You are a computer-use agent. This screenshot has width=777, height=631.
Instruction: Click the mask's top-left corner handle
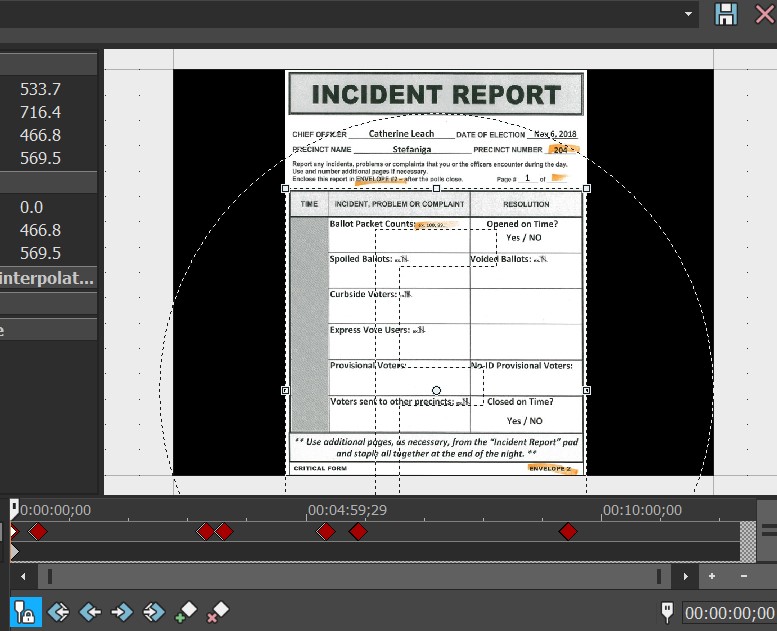285,188
